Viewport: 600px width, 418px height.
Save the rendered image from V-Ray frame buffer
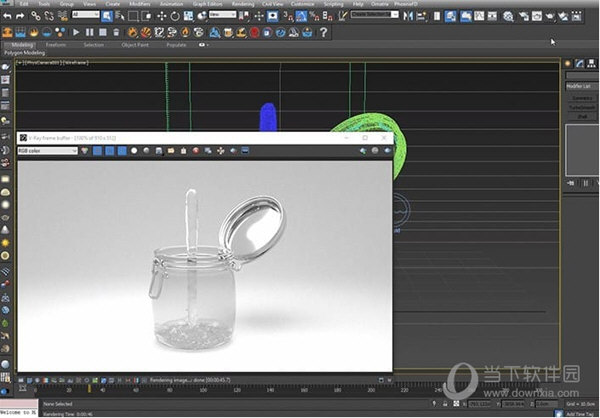pos(159,151)
